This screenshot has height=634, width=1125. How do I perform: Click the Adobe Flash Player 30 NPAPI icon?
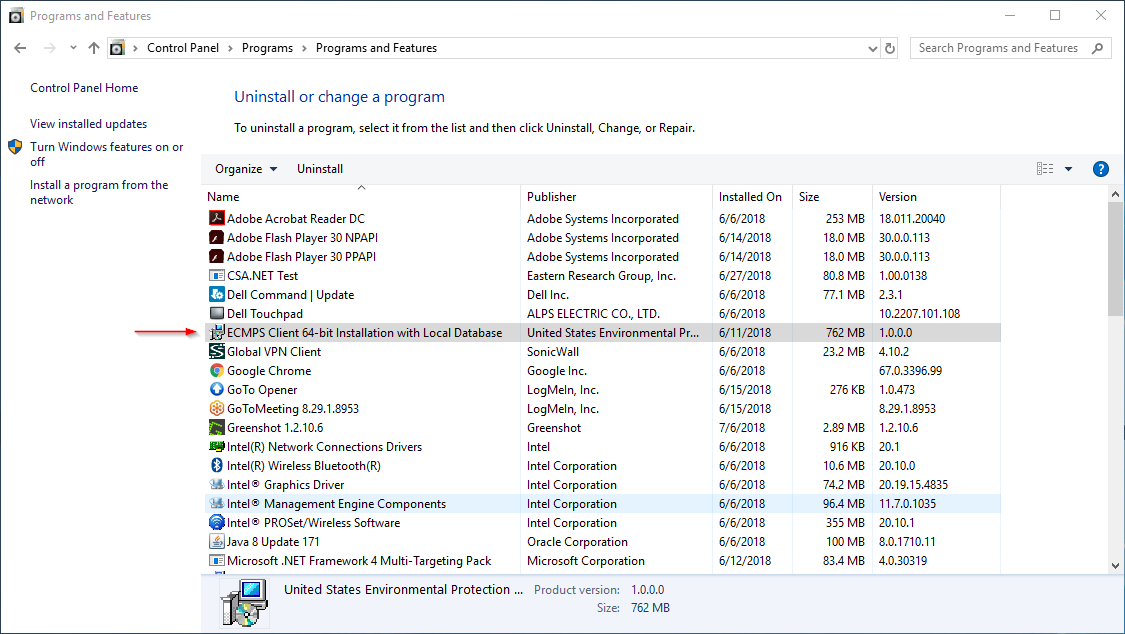tap(217, 237)
